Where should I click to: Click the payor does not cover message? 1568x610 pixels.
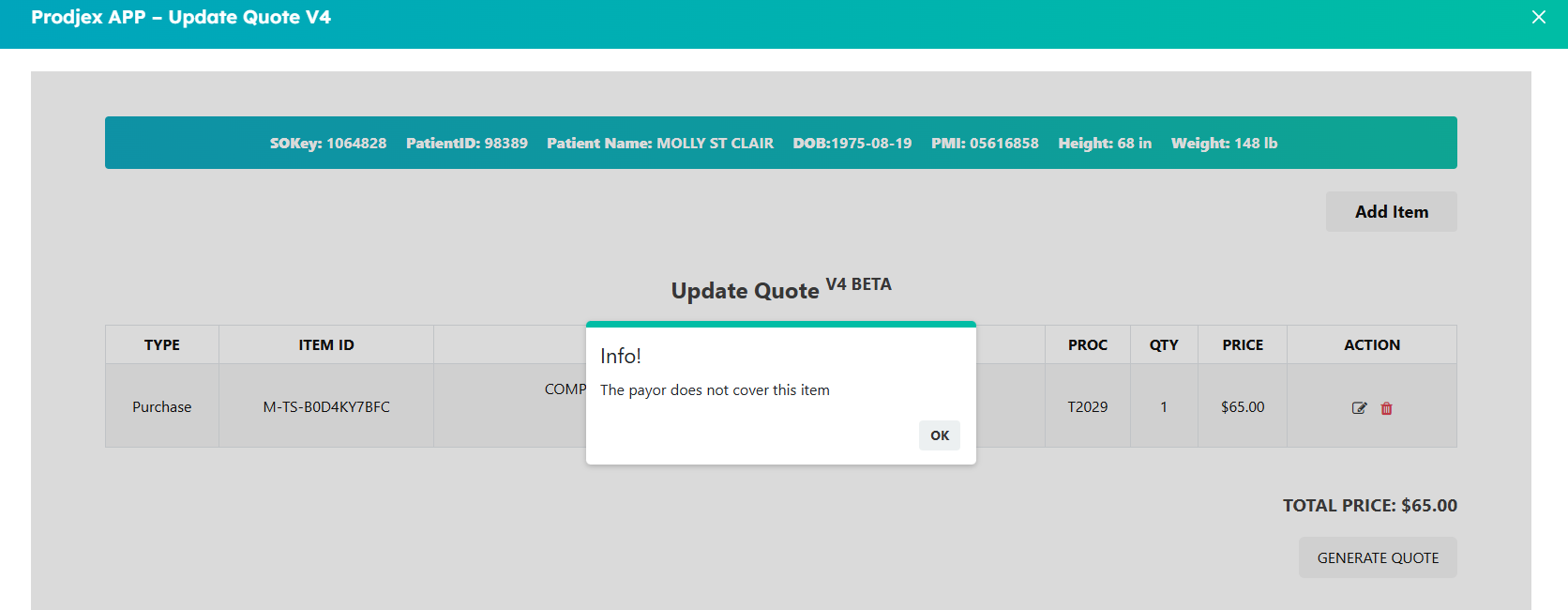(x=715, y=390)
